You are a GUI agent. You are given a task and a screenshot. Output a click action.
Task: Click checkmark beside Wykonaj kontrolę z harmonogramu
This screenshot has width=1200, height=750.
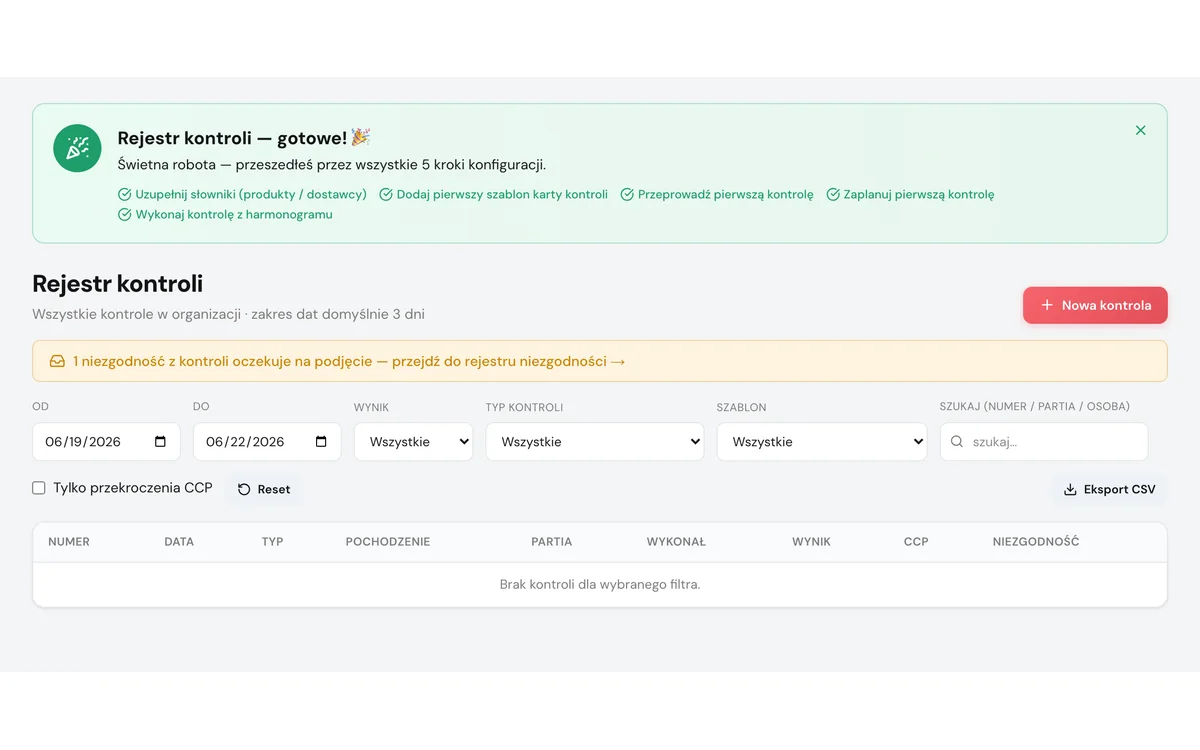pyautogui.click(x=125, y=215)
